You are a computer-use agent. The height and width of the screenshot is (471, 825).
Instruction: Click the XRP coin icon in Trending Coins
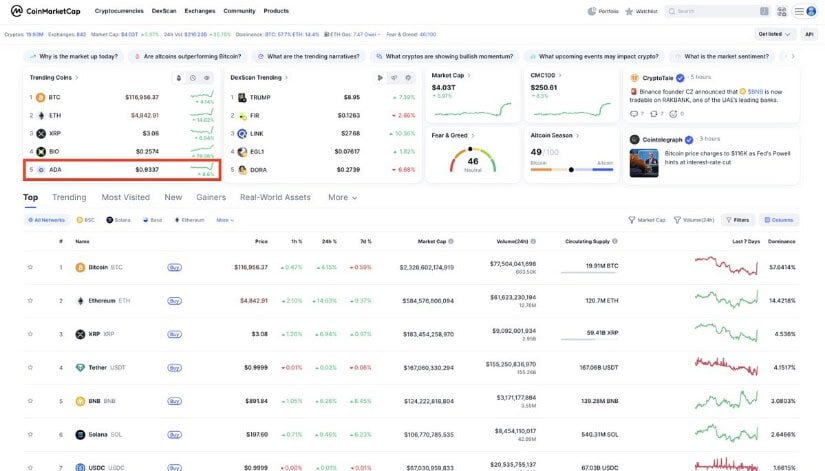[41, 134]
